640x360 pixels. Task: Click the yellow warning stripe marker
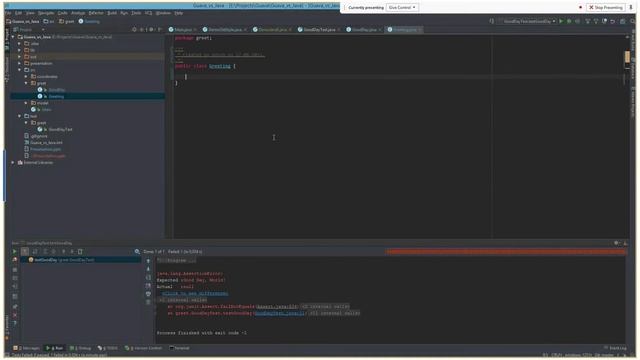[627, 57]
